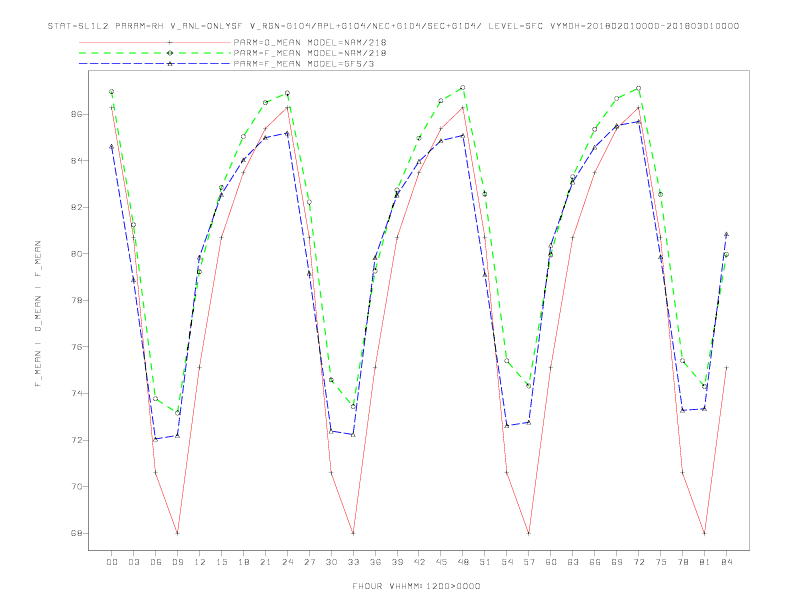Image resolution: width=792 pixels, height=612 pixels.
Task: Click red plus marker at hour 57 minimum
Action: [x=529, y=533]
